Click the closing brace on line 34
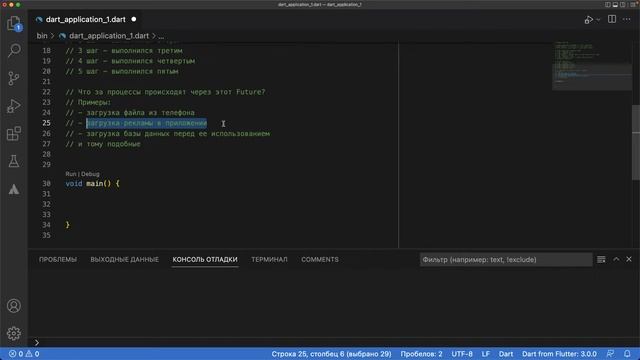This screenshot has width=640, height=360. point(68,225)
